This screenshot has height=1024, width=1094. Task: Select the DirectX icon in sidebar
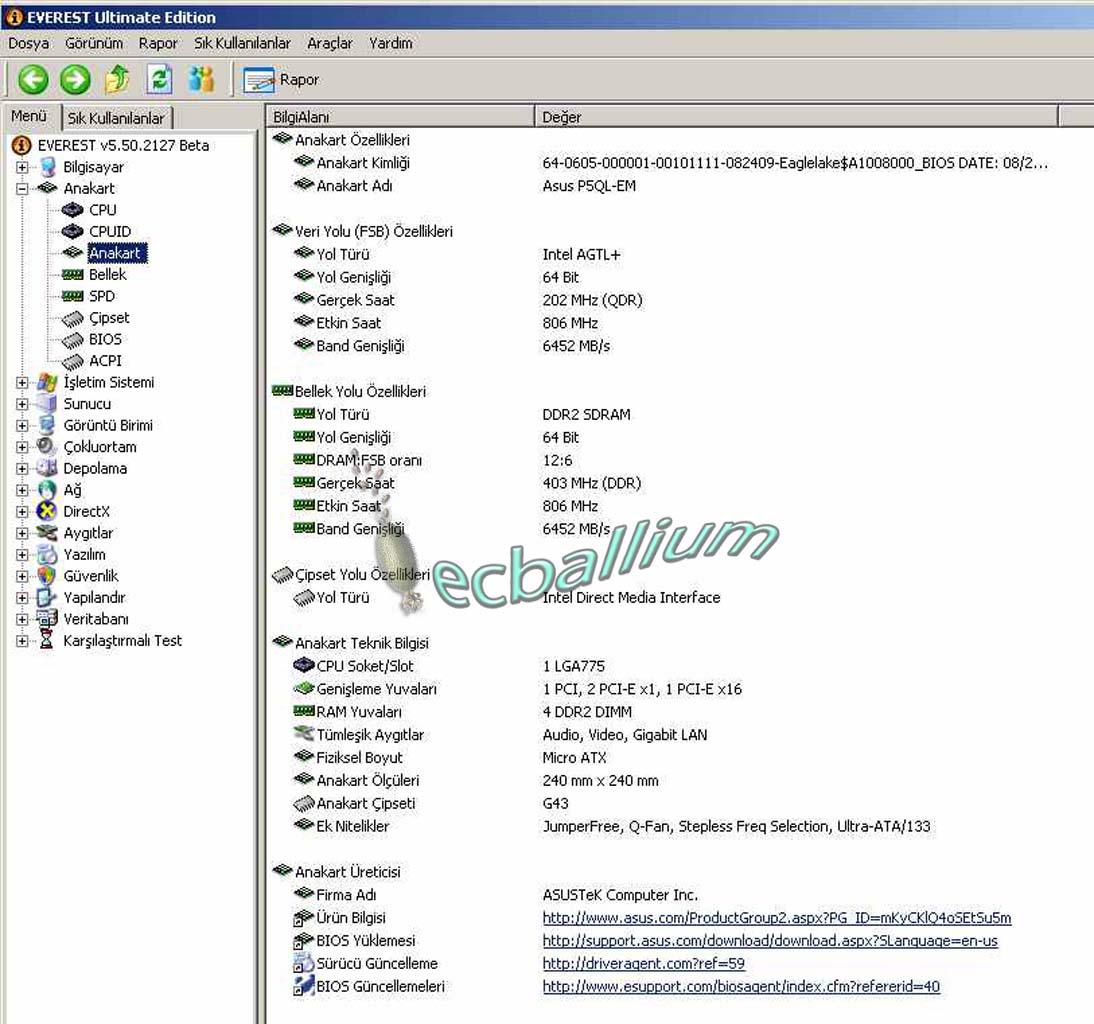(46, 512)
